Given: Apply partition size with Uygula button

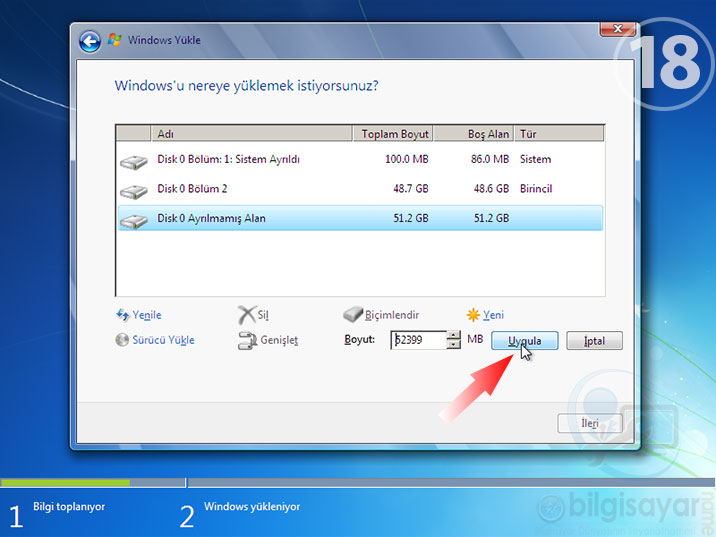Looking at the screenshot, I should 525,341.
